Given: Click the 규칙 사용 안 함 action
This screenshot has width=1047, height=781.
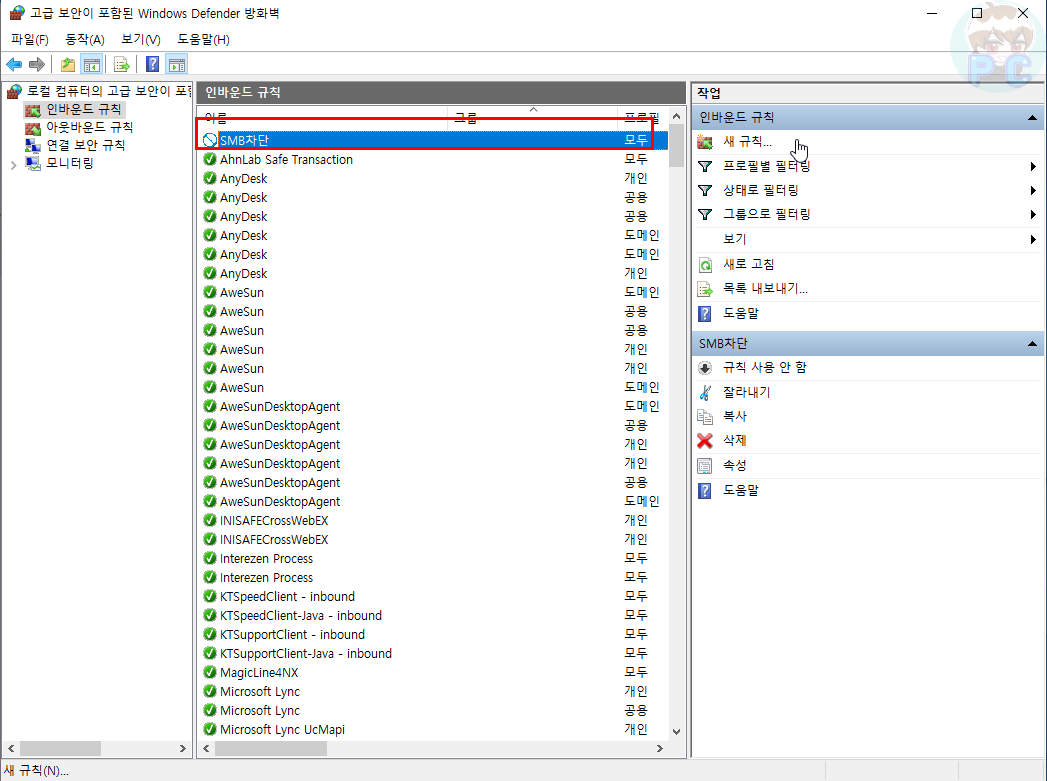Looking at the screenshot, I should point(765,368).
